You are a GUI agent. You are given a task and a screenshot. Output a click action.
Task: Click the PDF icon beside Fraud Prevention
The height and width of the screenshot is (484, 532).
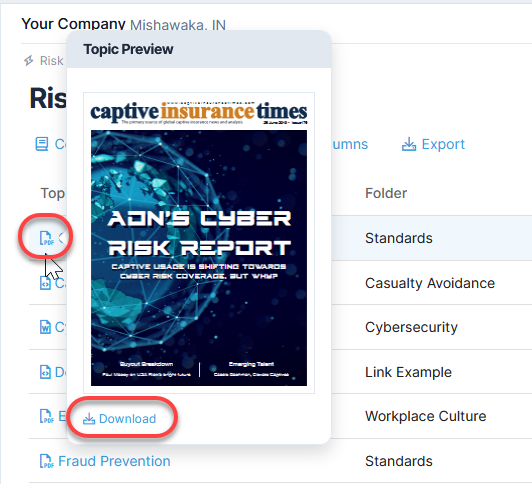click(47, 461)
